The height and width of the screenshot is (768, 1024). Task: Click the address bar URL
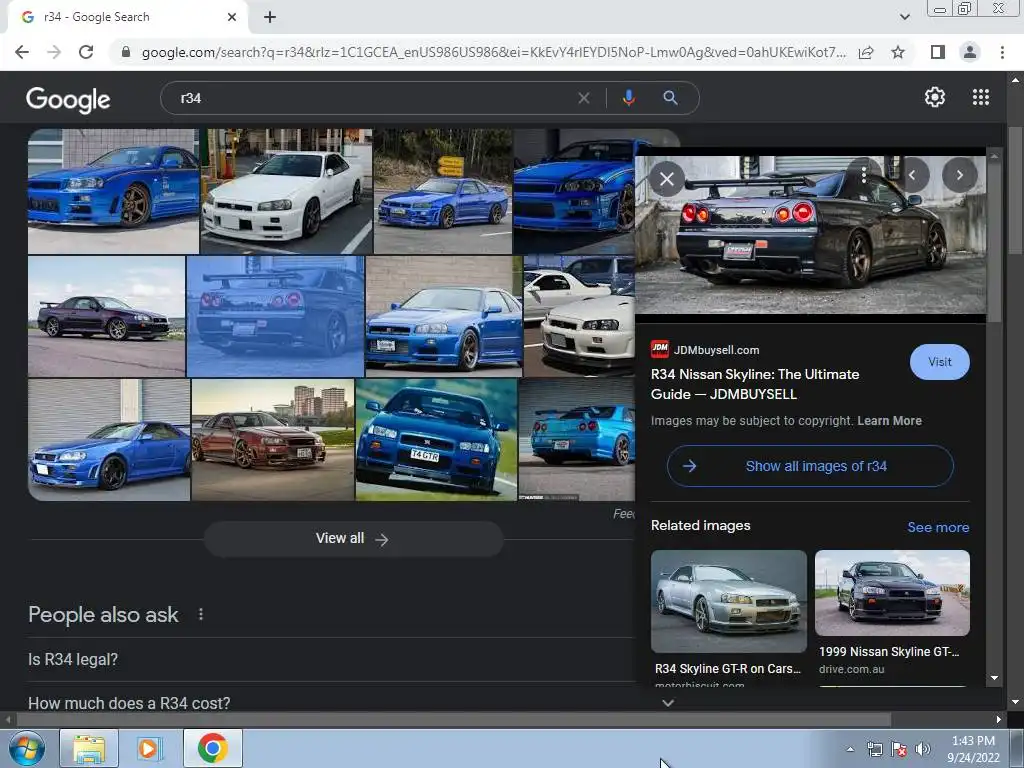pos(493,52)
